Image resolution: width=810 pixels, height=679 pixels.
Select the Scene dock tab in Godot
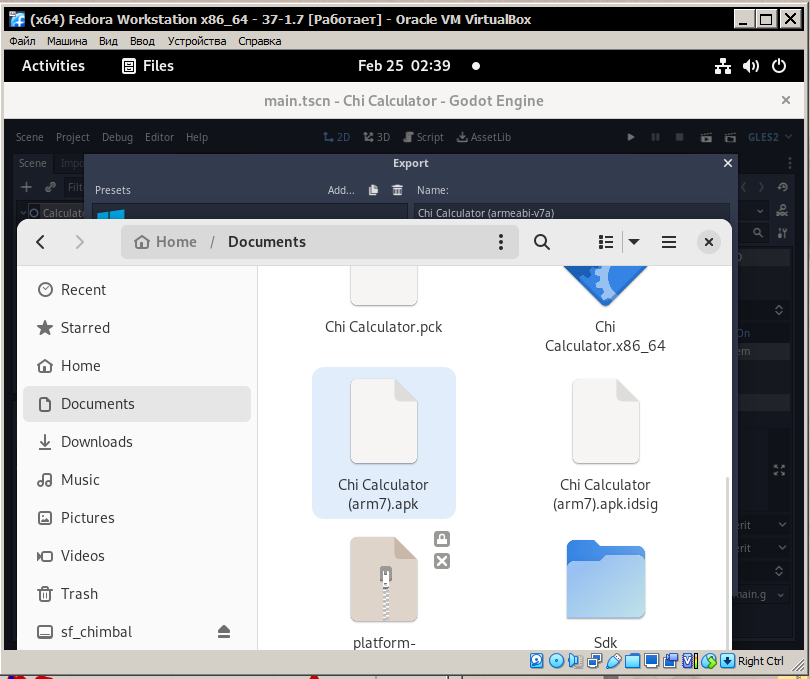tap(33, 163)
